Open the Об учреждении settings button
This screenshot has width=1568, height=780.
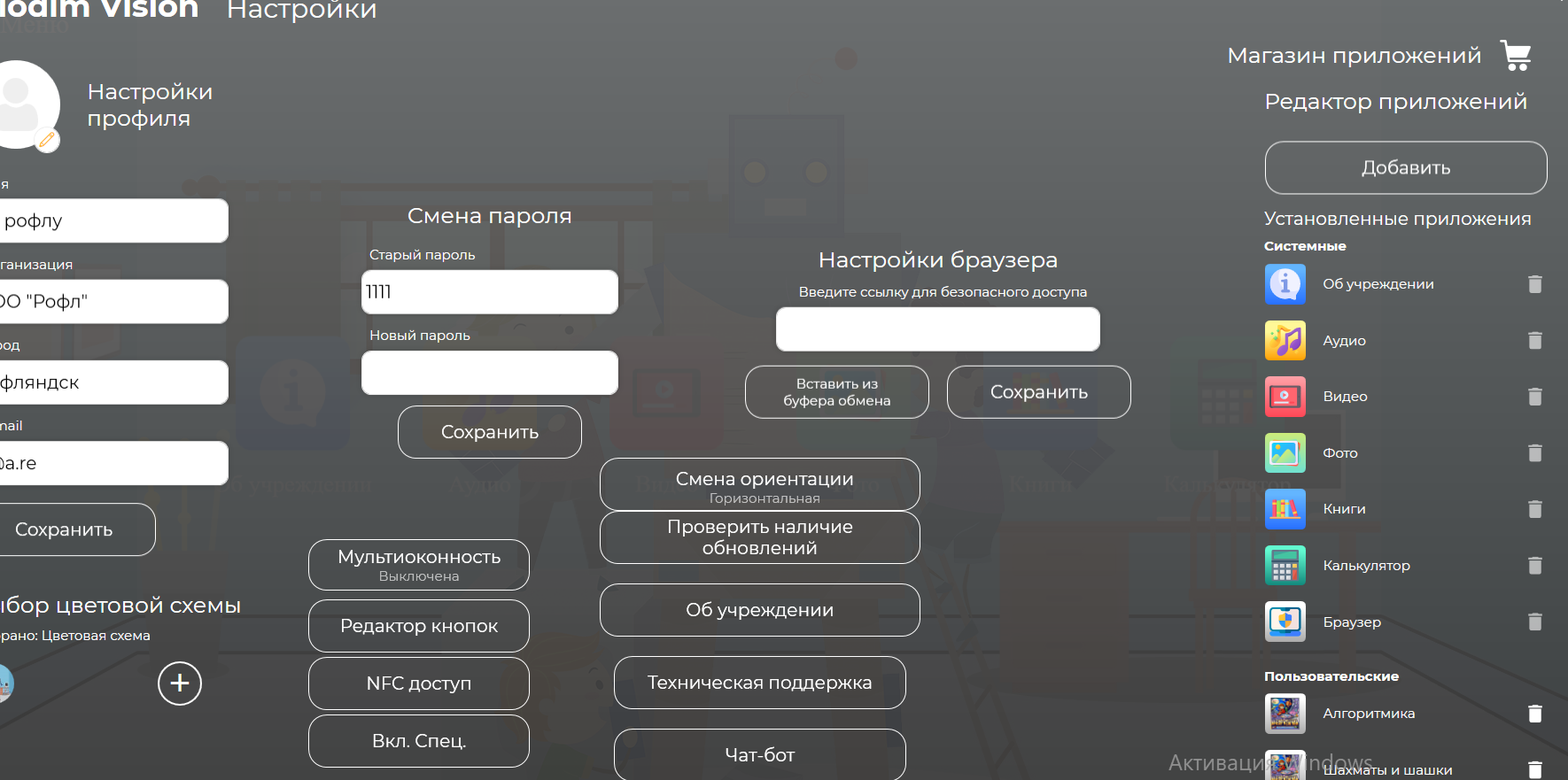[x=760, y=610]
